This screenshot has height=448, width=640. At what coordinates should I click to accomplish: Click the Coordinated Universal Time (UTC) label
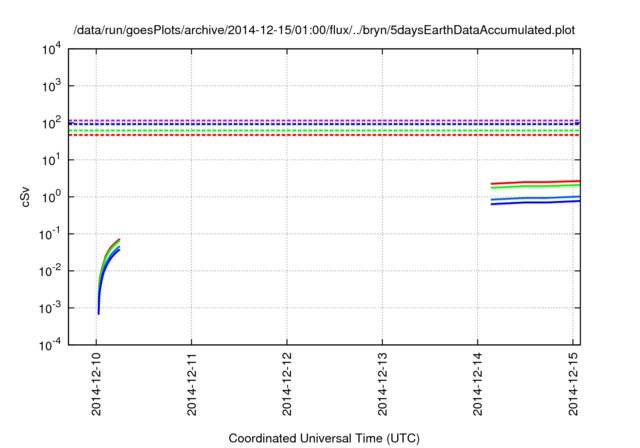(324, 438)
